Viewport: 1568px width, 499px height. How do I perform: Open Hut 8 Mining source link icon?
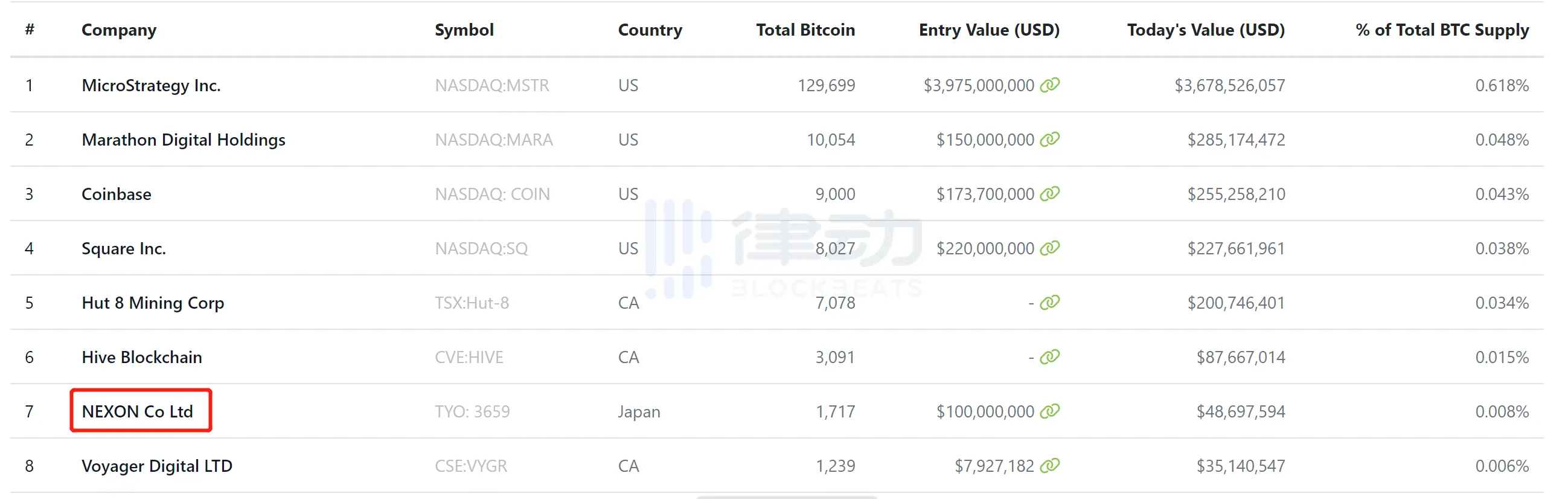click(x=1049, y=302)
